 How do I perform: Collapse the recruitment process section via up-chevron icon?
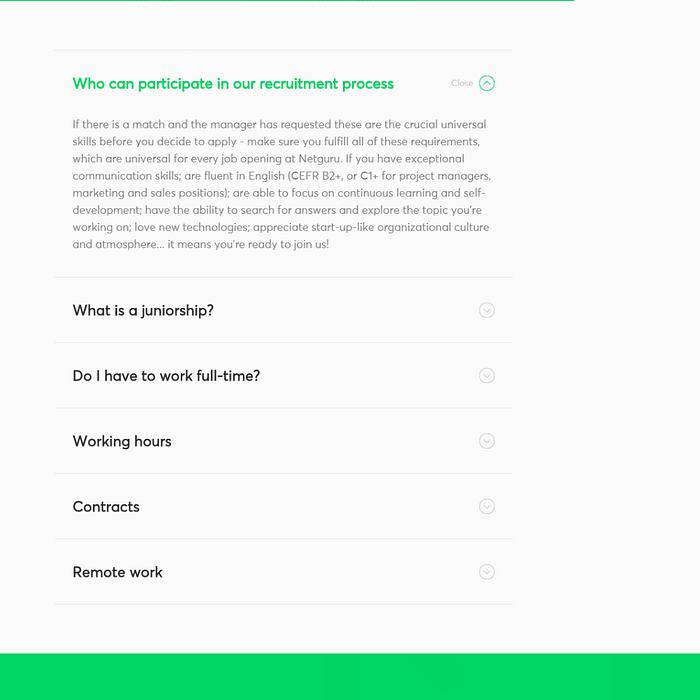point(487,83)
